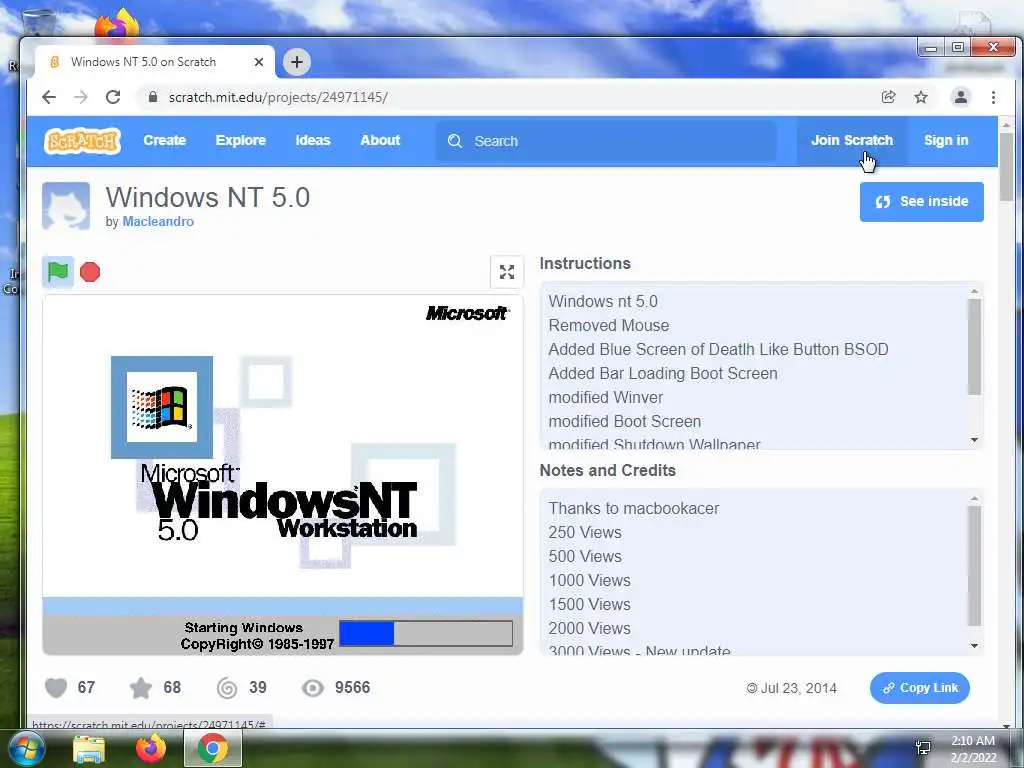Image resolution: width=1024 pixels, height=768 pixels.
Task: Open the Create menu item
Action: [x=165, y=140]
